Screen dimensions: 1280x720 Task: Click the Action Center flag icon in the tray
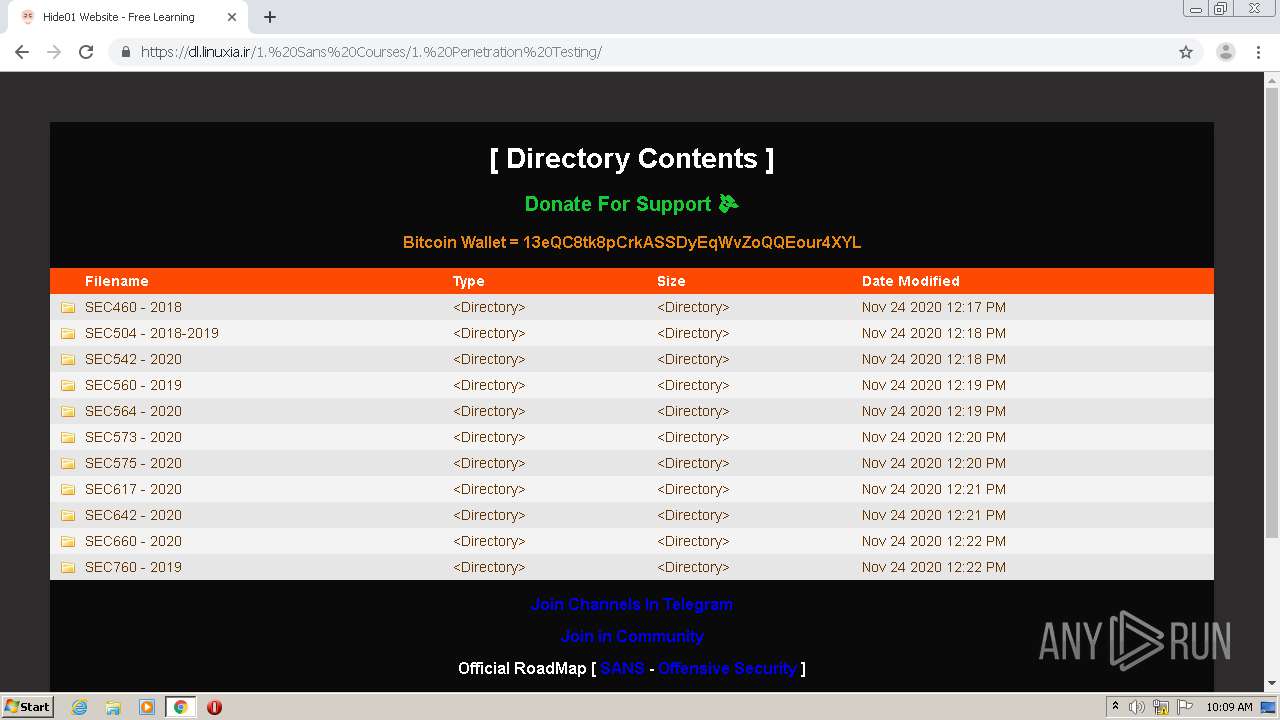point(1185,707)
